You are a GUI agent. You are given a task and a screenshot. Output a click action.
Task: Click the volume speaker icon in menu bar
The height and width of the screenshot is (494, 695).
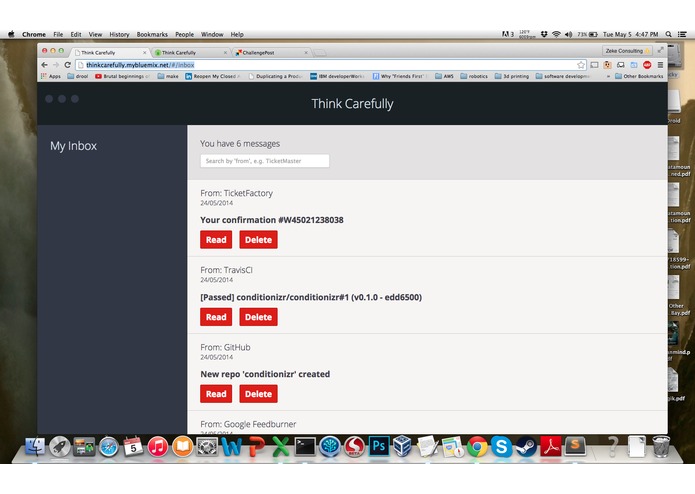tap(569, 34)
